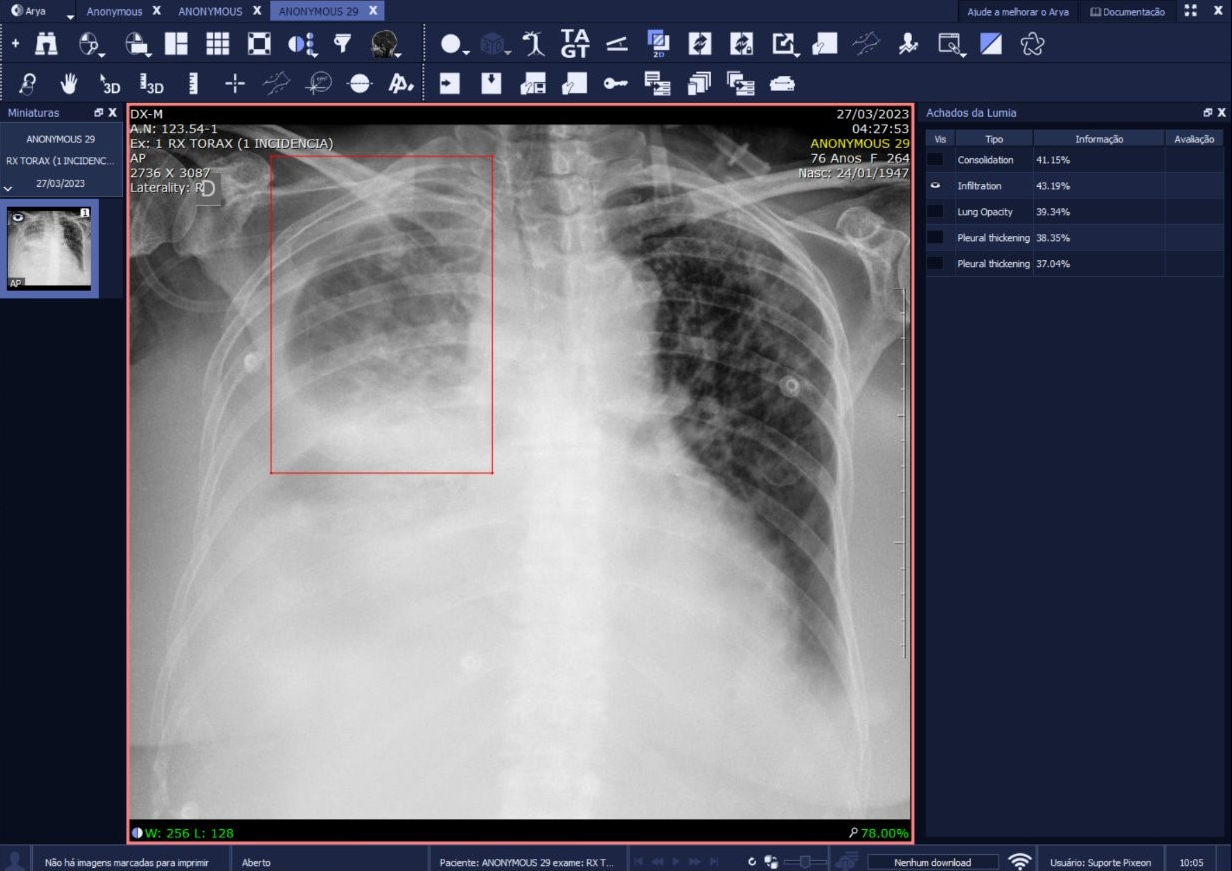
Task: Click the synchronize series icon
Action: click(x=700, y=43)
